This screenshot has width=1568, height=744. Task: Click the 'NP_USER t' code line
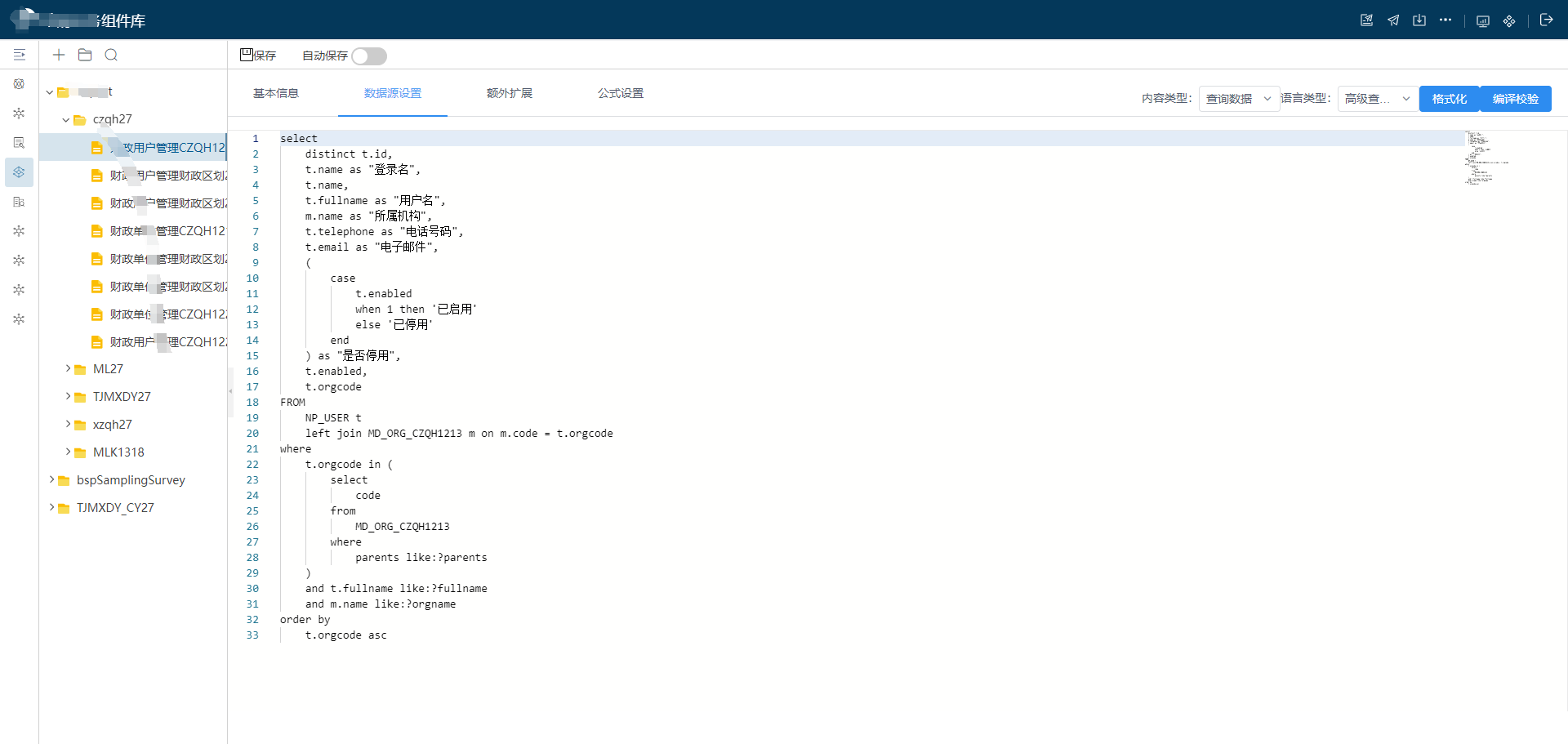pos(333,418)
